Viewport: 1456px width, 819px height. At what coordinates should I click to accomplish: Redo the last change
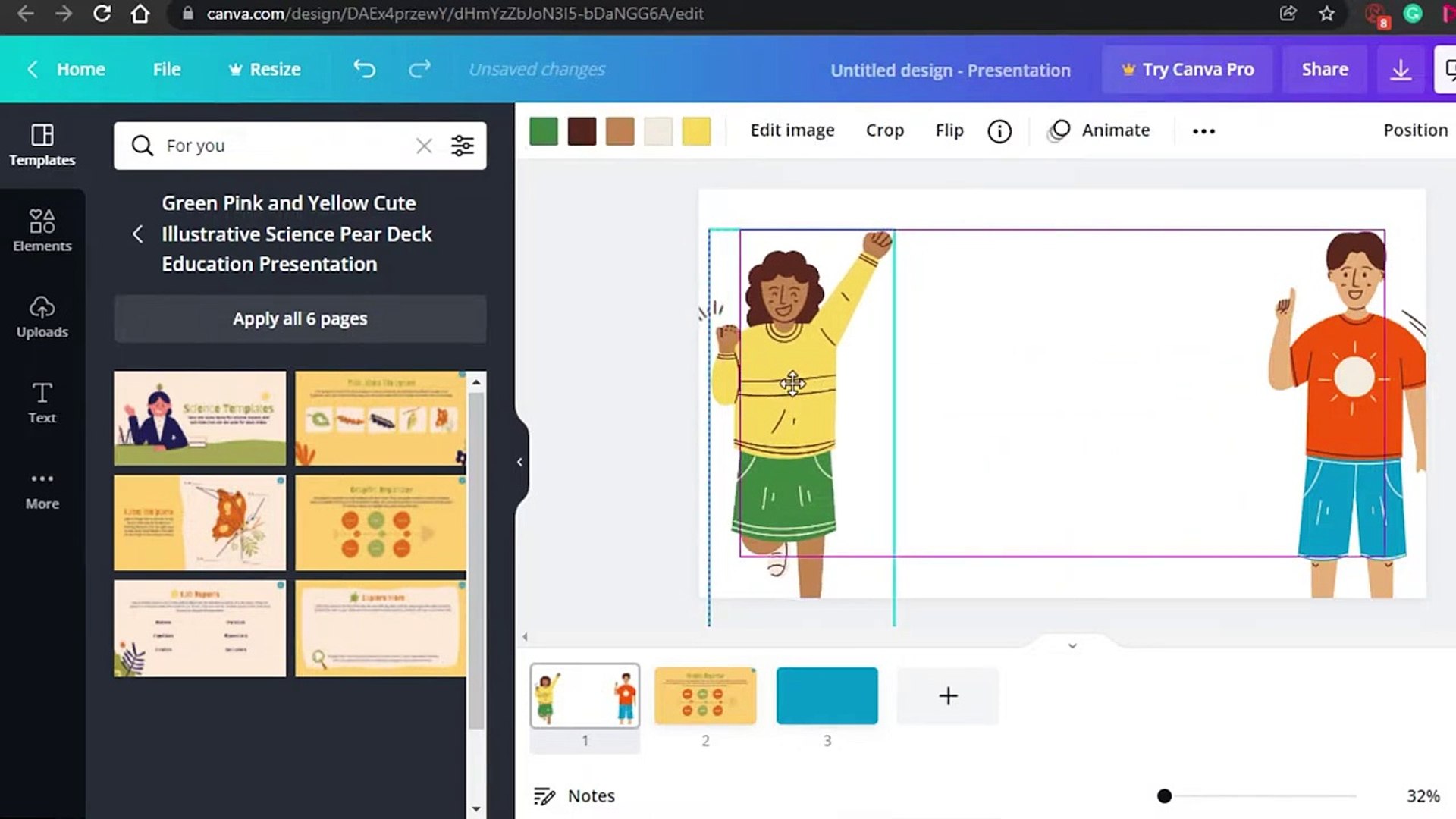[419, 69]
